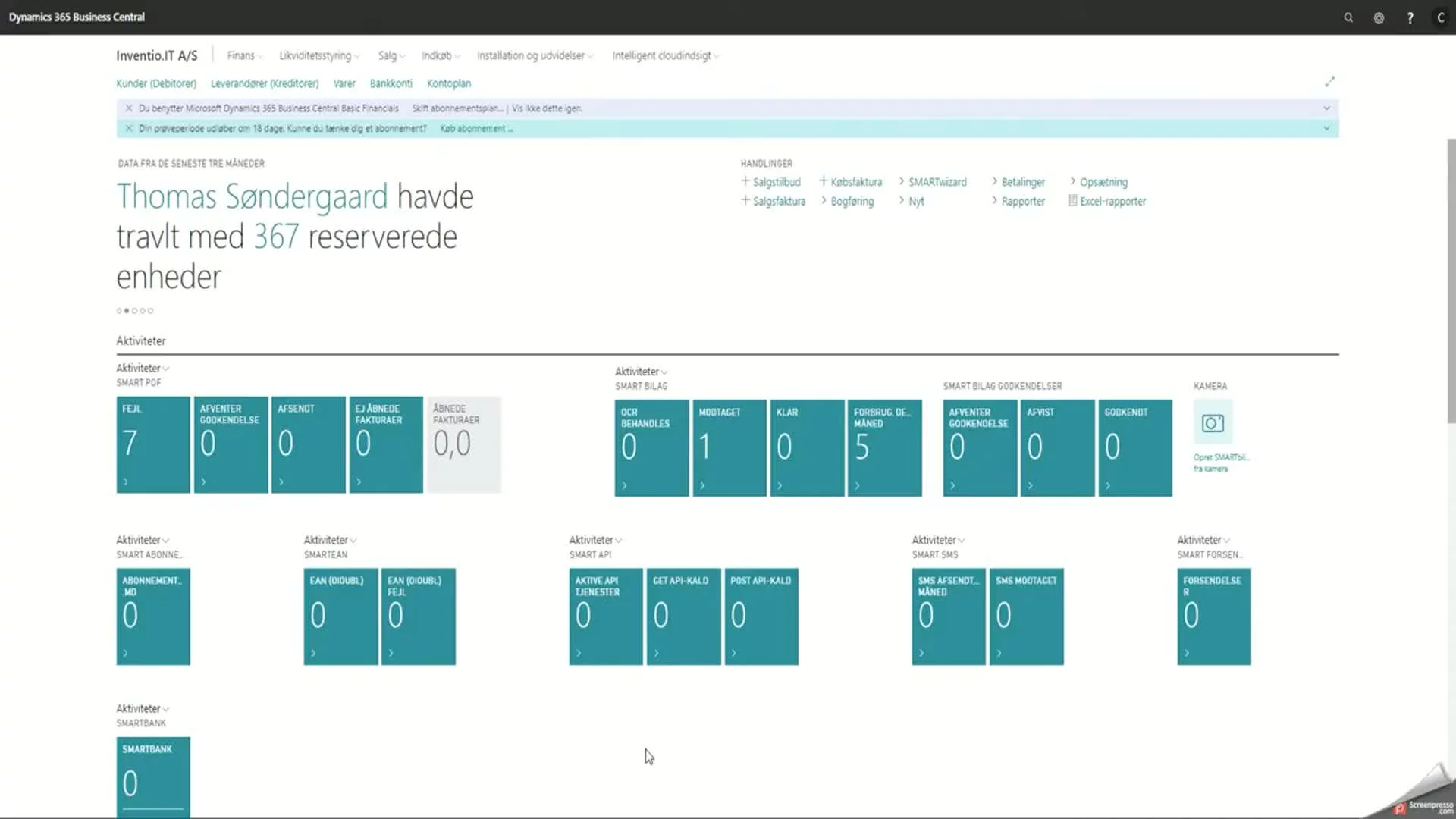Open Afventer godkendelse tile in SMART PDF
The width and height of the screenshot is (1456, 819).
tap(231, 444)
